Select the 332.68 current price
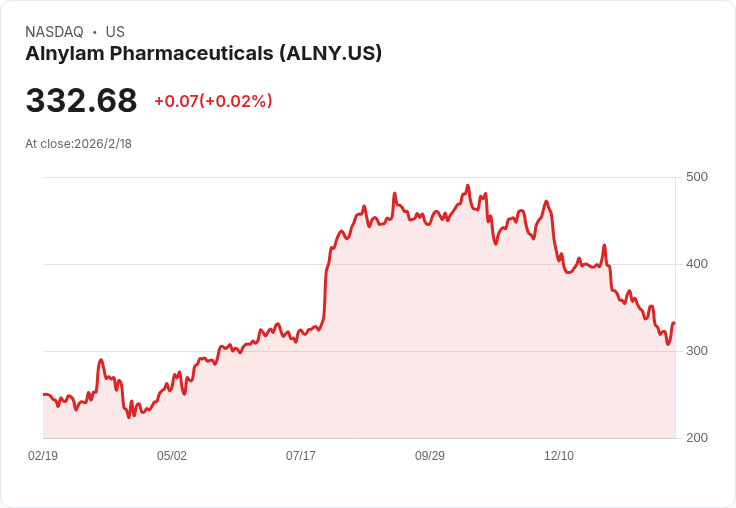 tap(81, 100)
